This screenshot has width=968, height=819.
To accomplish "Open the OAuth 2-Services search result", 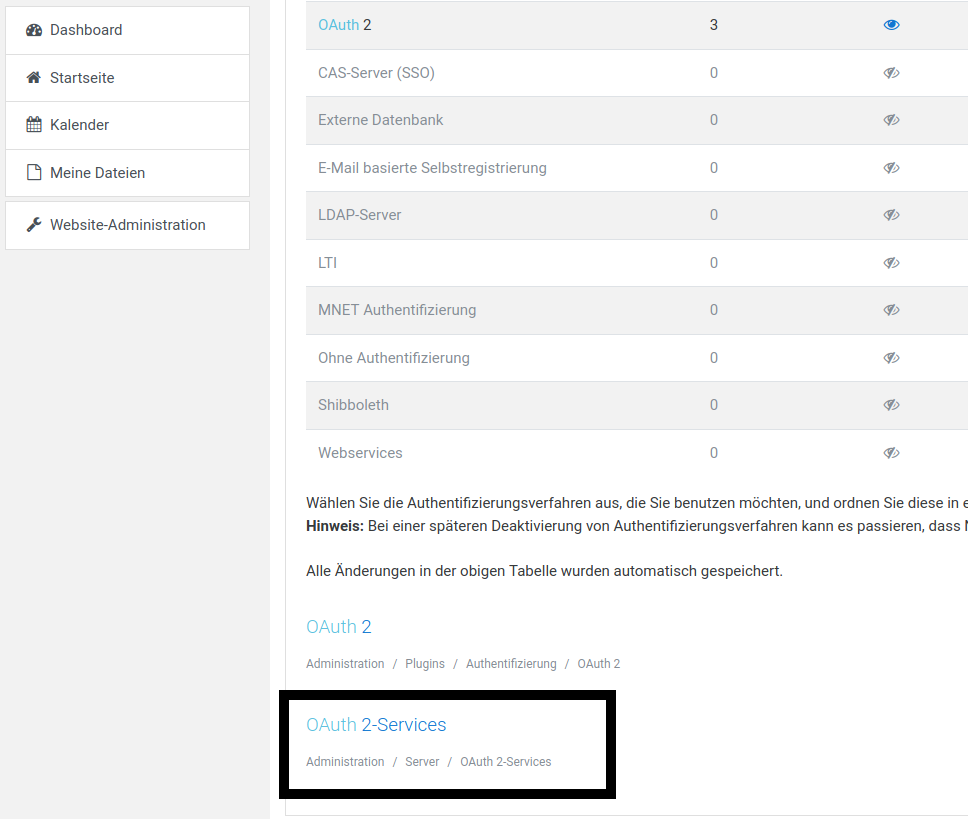I will click(376, 725).
